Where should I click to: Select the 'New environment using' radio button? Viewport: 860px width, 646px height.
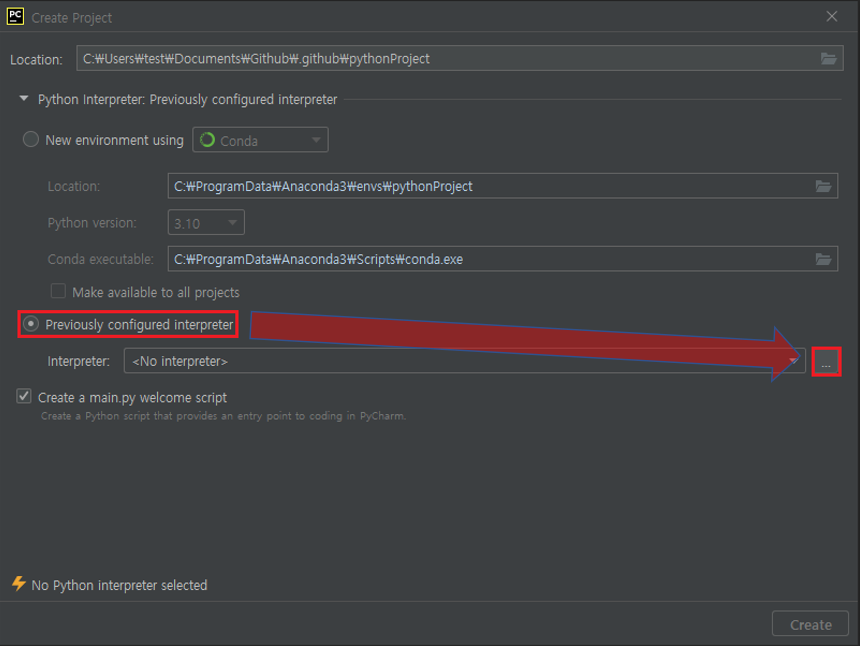[x=31, y=139]
